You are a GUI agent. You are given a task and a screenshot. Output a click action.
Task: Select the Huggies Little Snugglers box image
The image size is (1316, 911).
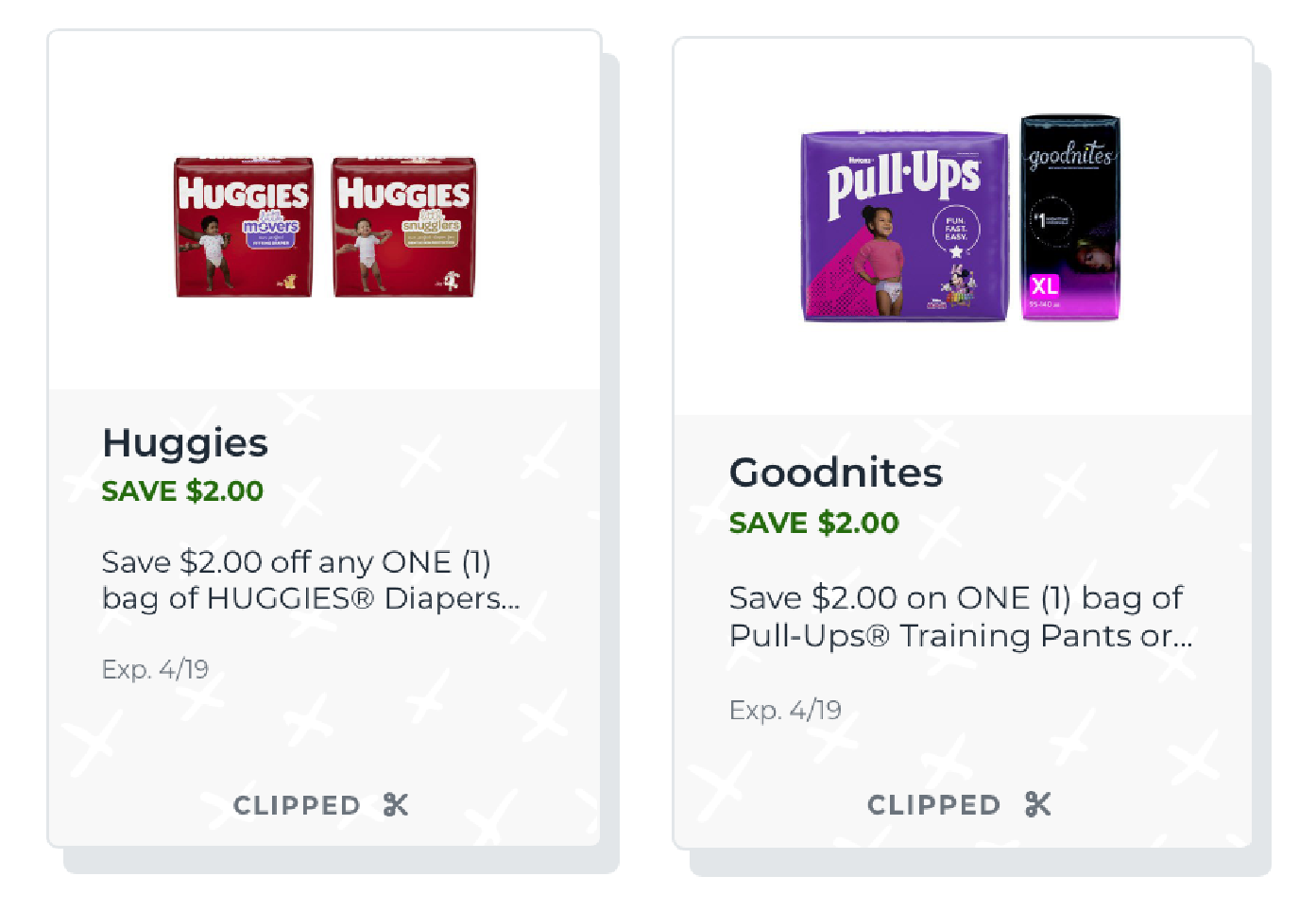(x=403, y=228)
